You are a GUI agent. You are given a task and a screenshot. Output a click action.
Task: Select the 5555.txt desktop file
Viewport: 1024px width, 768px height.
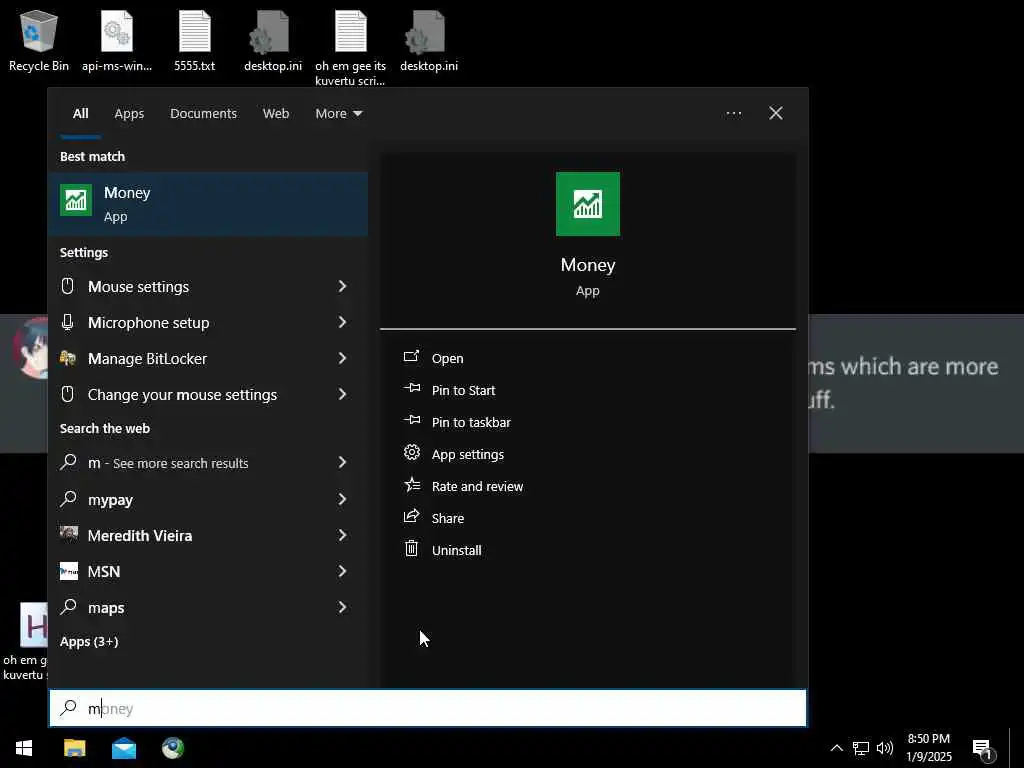click(195, 41)
